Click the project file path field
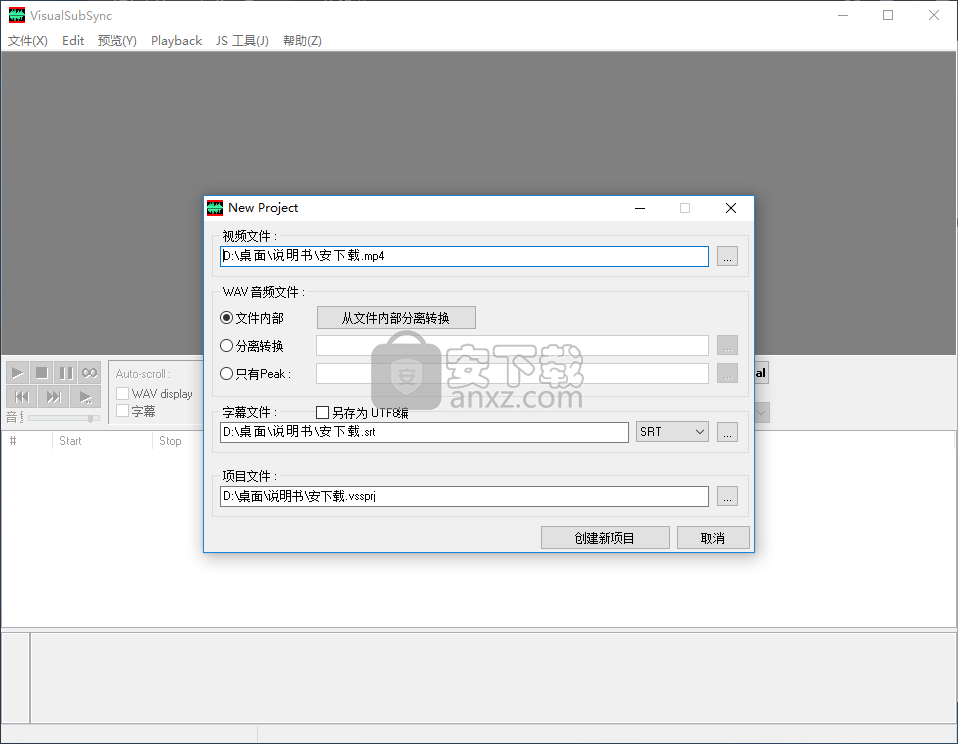958x744 pixels. point(464,496)
